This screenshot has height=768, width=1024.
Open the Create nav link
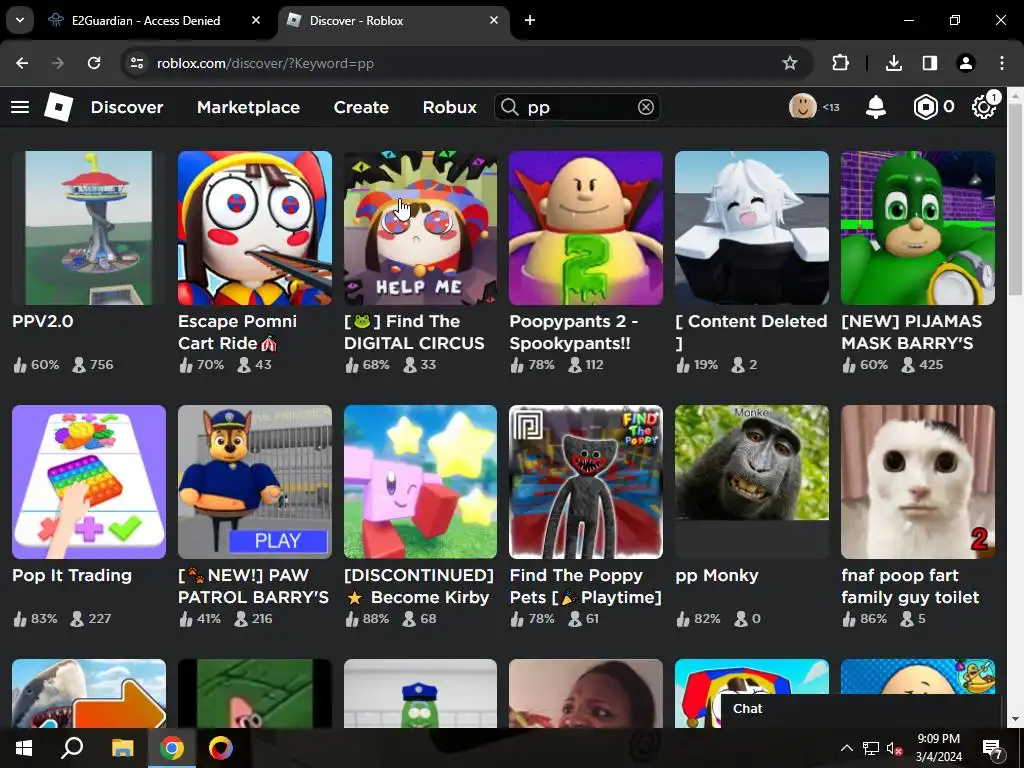361,107
